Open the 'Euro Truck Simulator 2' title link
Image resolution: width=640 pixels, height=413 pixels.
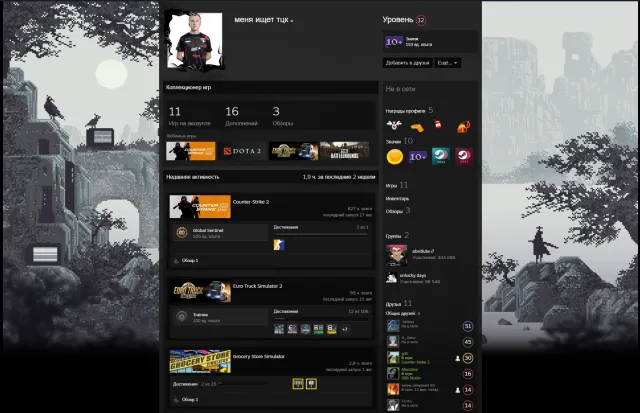(x=257, y=286)
